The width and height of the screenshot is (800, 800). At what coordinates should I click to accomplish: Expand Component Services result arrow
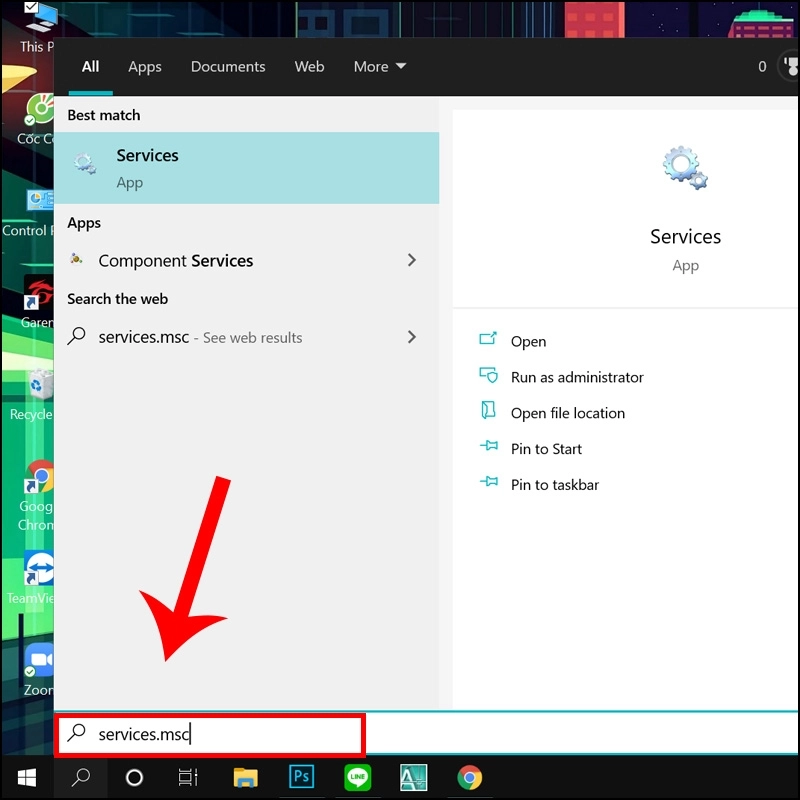coord(412,260)
